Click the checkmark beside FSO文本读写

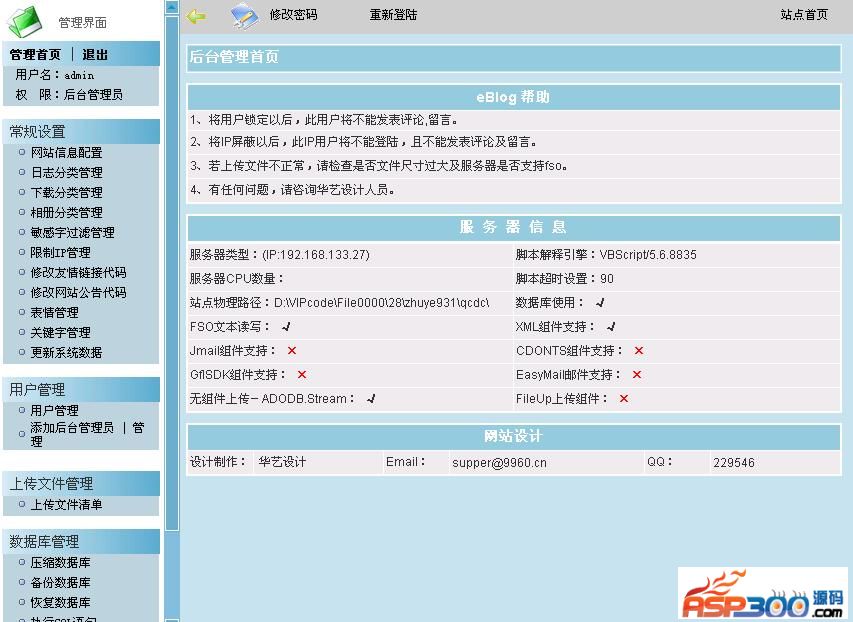click(286, 327)
